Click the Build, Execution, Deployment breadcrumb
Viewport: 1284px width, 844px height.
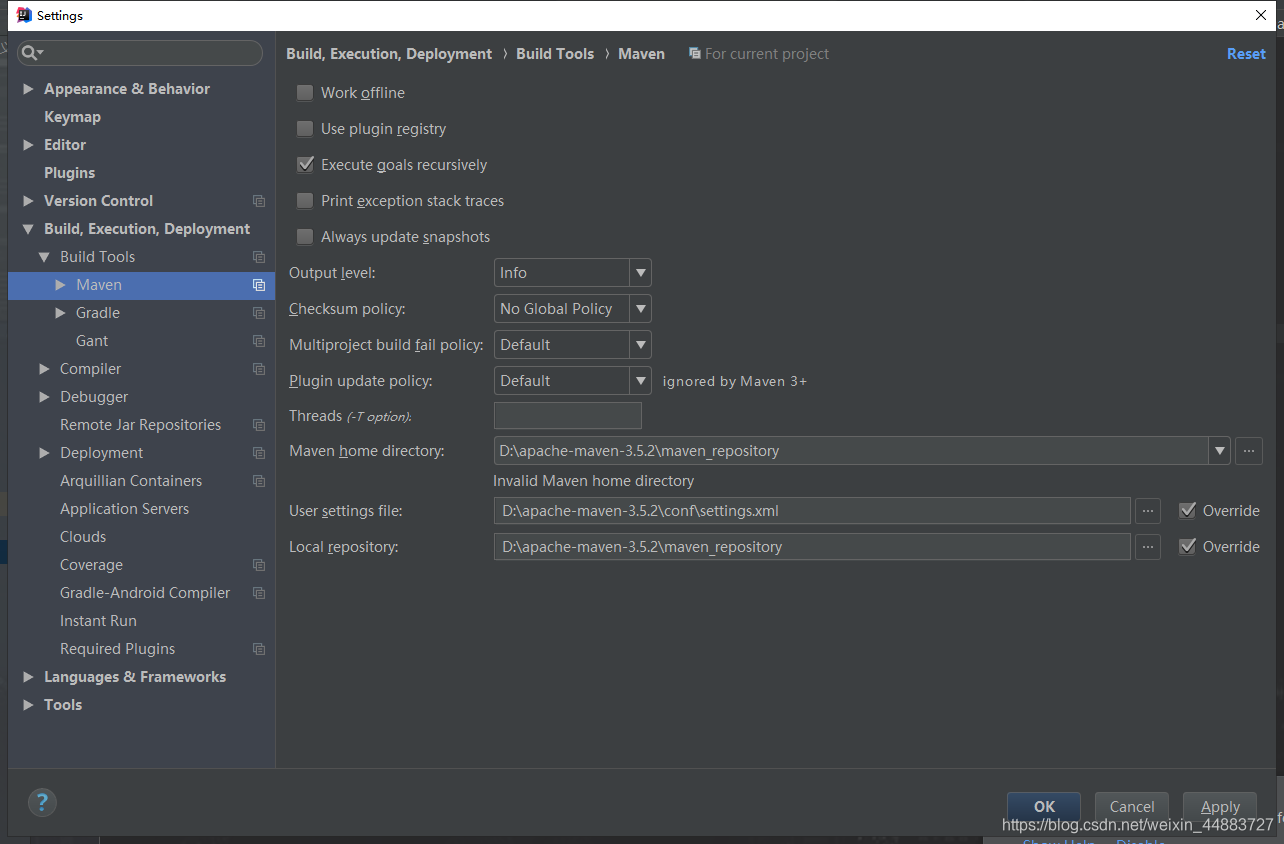(x=389, y=54)
